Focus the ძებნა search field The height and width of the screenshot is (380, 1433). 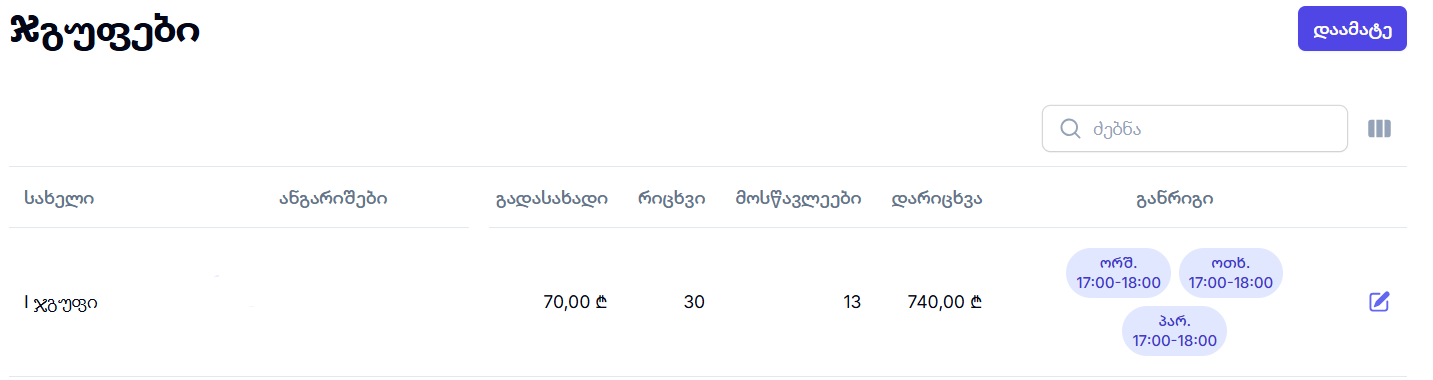click(1195, 129)
